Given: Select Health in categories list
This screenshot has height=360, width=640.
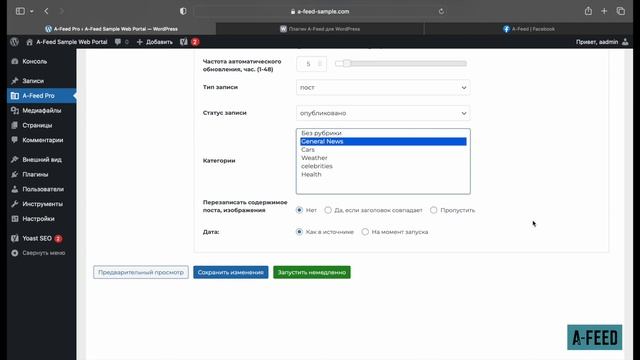Looking at the screenshot, I should pyautogui.click(x=383, y=174).
